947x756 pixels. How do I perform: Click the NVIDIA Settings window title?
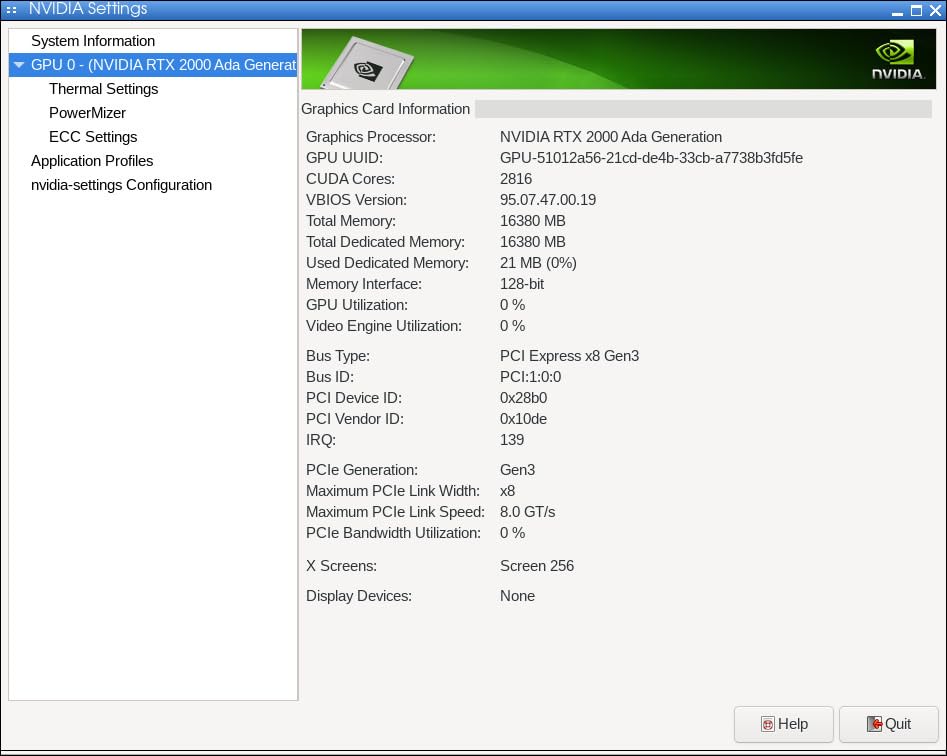pos(88,9)
